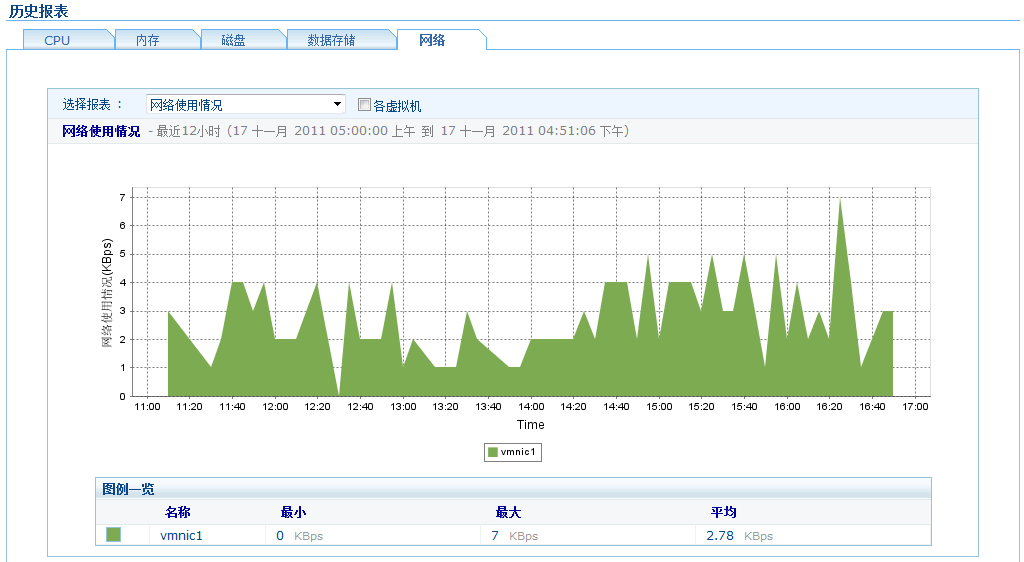
Task: Click the green swatch in the vmnic1 table row
Action: pyautogui.click(x=113, y=535)
